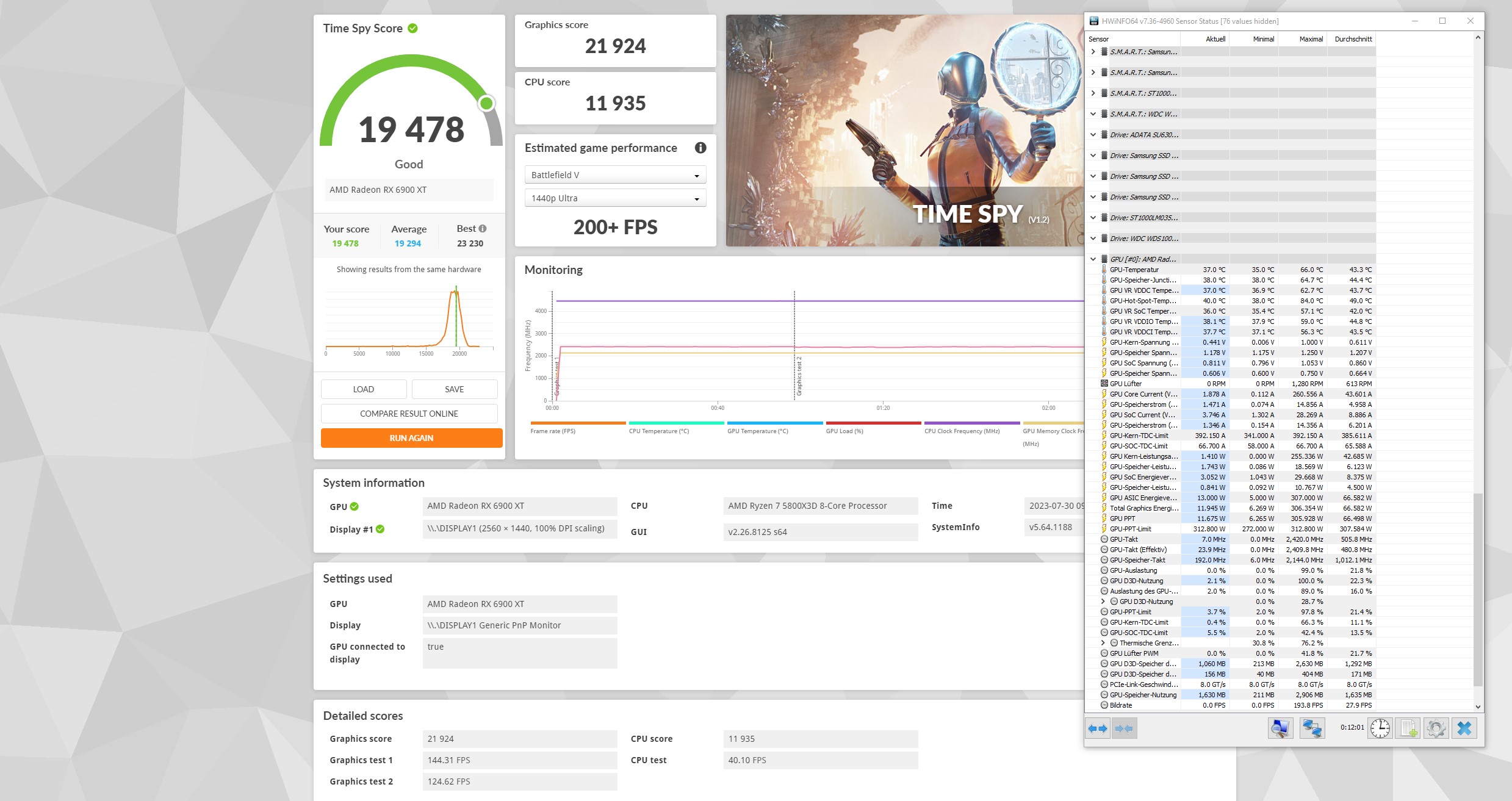Click the green check next to GPU label
This screenshot has height=801, width=1512.
(x=355, y=506)
